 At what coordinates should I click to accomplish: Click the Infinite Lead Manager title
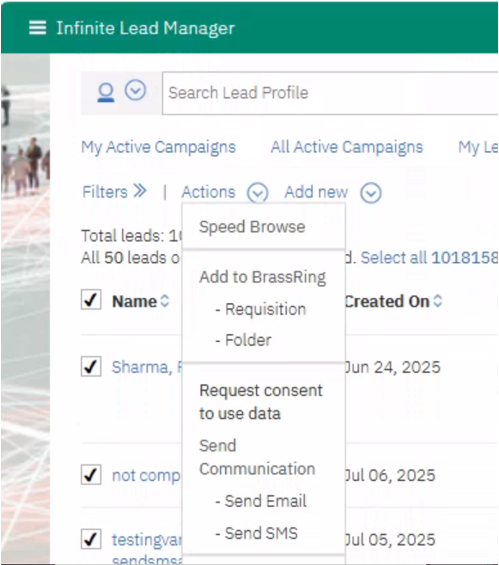pyautogui.click(x=146, y=28)
